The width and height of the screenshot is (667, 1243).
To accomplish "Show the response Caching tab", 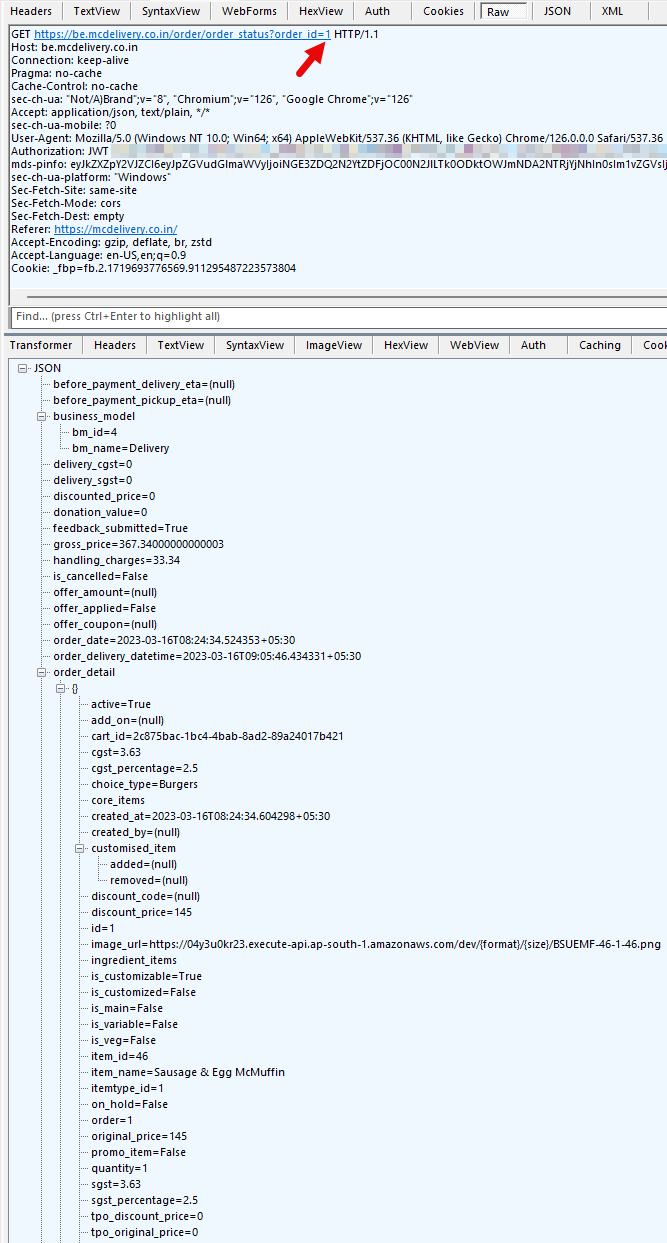I will click(599, 345).
